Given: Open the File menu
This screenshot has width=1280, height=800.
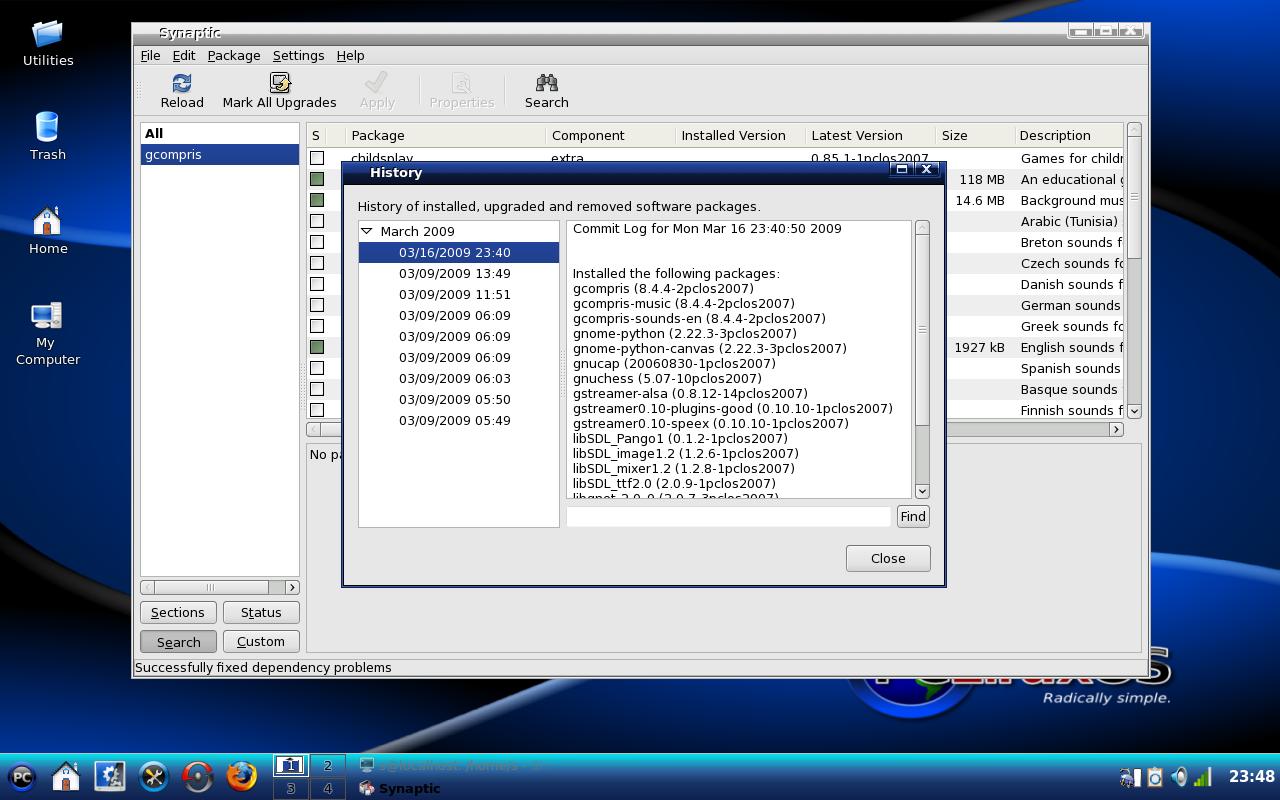Looking at the screenshot, I should pyautogui.click(x=150, y=55).
